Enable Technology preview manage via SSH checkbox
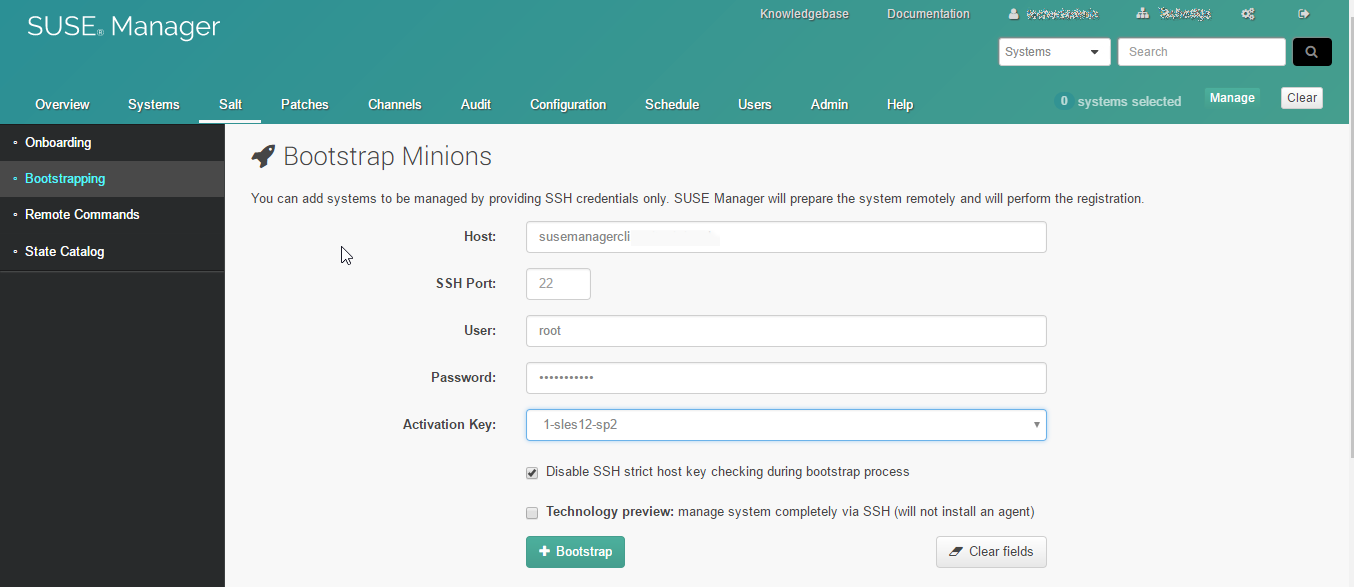Viewport: 1354px width, 587px height. pyautogui.click(x=532, y=513)
